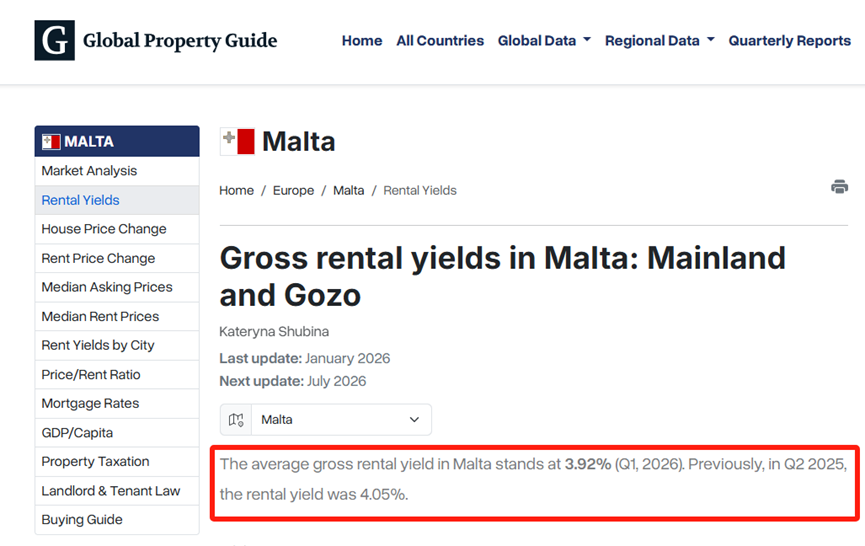This screenshot has height=546, width=865.
Task: Open the Malta location dropdown
Action: [x=341, y=420]
